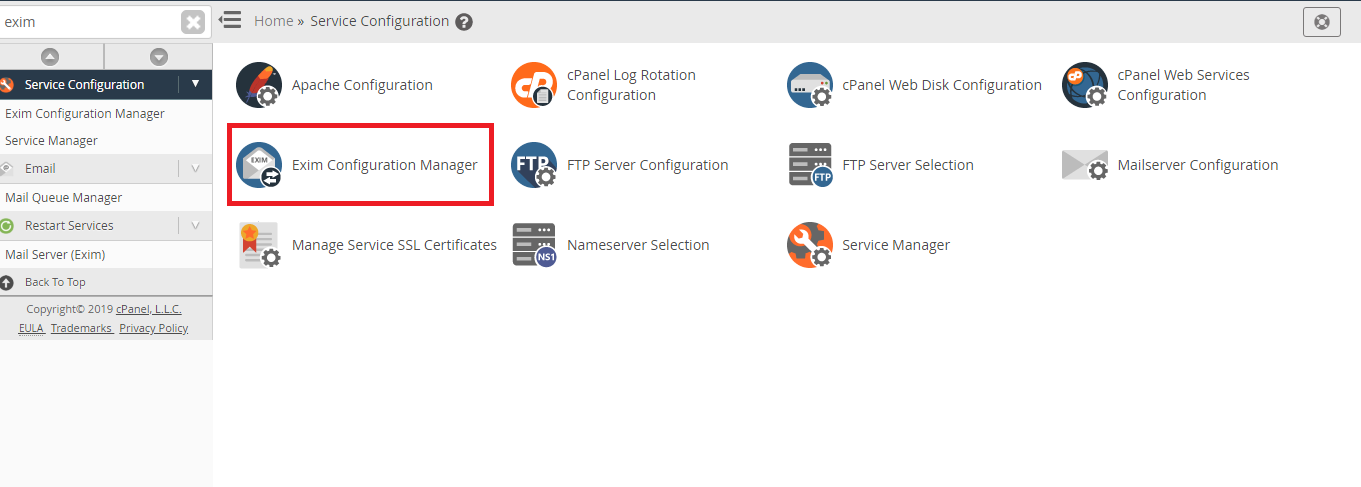
Task: Click the Apache Configuration label
Action: (362, 85)
